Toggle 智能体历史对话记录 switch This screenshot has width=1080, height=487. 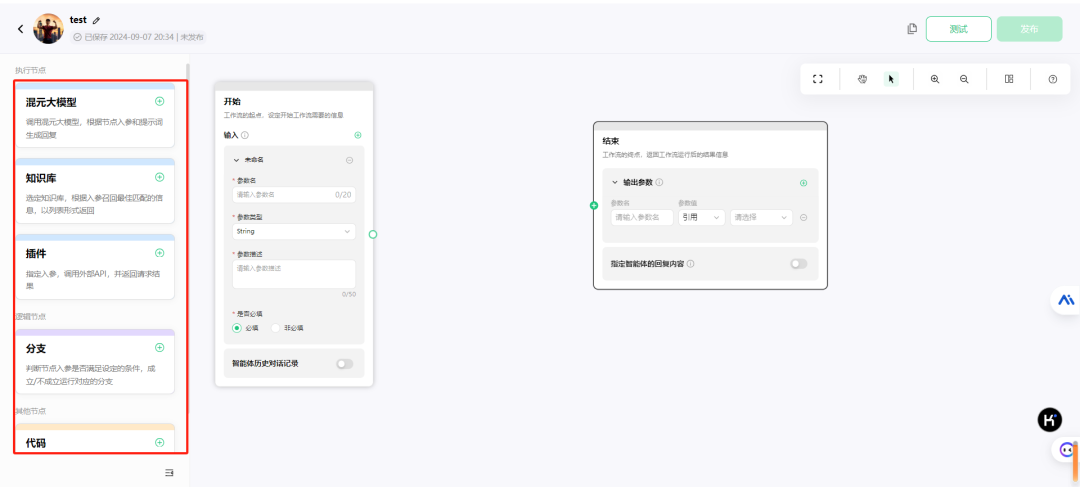(x=344, y=364)
